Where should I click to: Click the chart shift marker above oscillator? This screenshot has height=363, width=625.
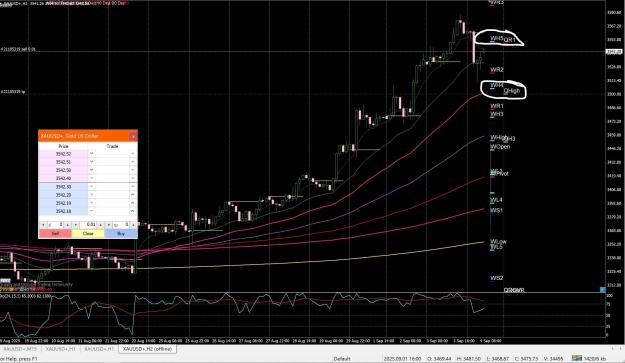(x=602, y=290)
